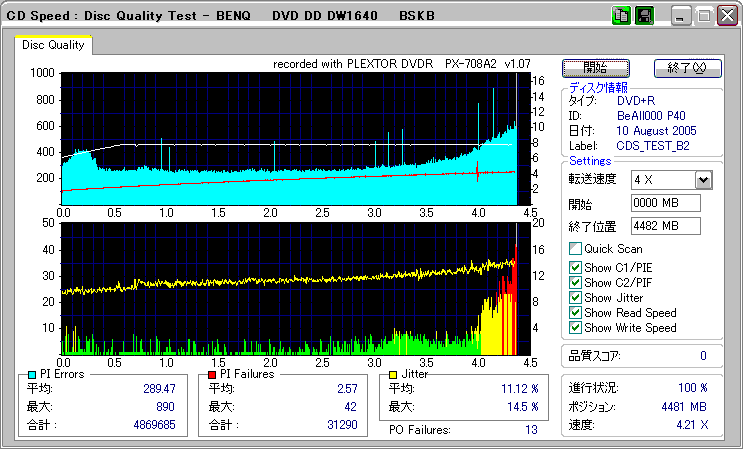743x449 pixels.
Task: Open the transfer speed 4 X dropdown
Action: (703, 179)
